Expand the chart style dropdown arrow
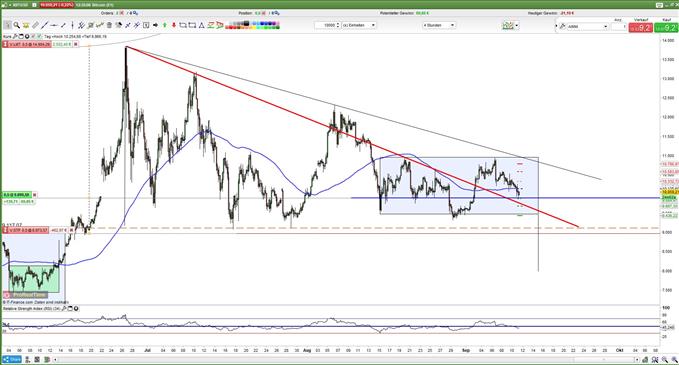The width and height of the screenshot is (679, 365). coord(517,26)
